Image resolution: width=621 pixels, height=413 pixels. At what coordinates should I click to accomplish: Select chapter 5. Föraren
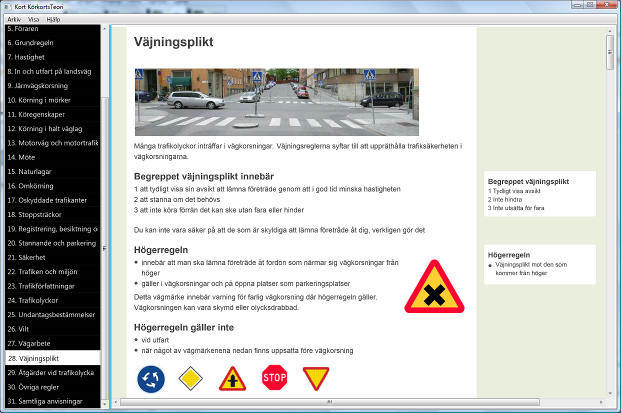pos(53,29)
